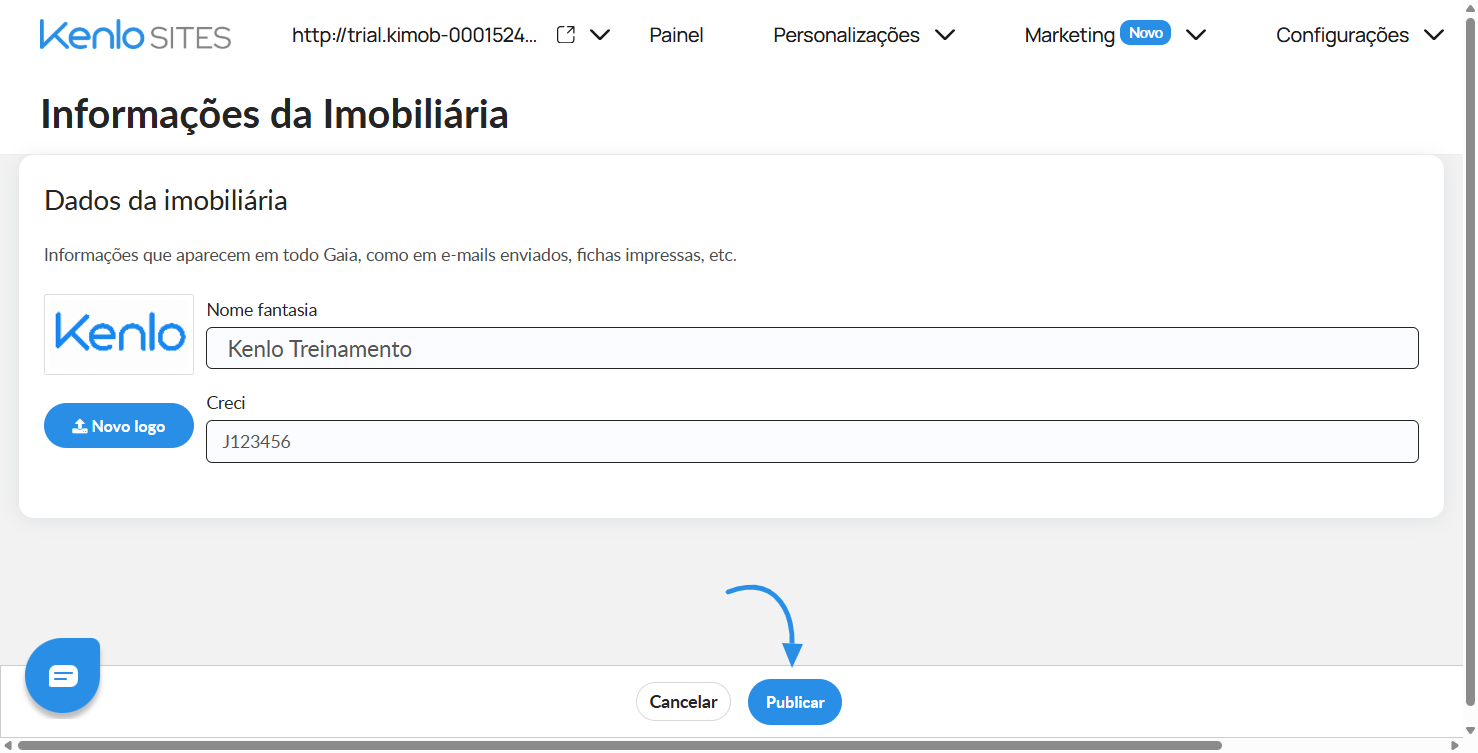The width and height of the screenshot is (1478, 753).
Task: Open the Personalizações menu
Action: pyautogui.click(x=847, y=35)
